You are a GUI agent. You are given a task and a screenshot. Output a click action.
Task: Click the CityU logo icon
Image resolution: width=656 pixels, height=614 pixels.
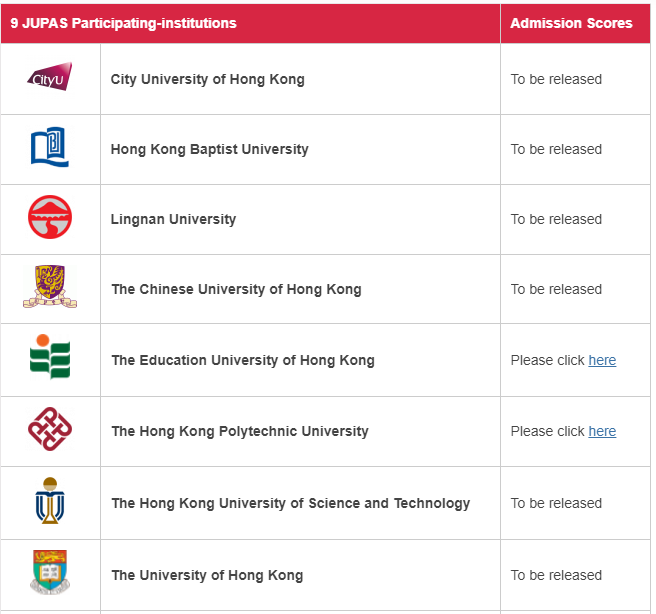click(50, 77)
